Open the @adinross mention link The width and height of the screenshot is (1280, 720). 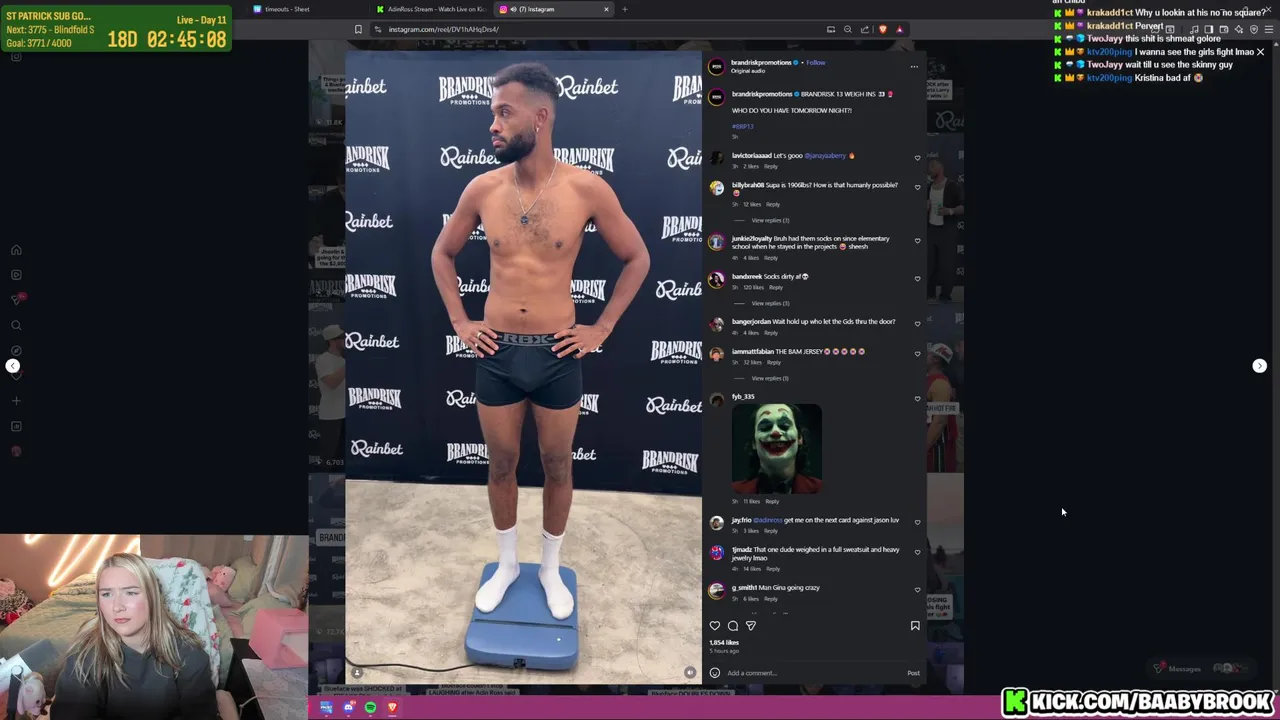click(x=768, y=520)
